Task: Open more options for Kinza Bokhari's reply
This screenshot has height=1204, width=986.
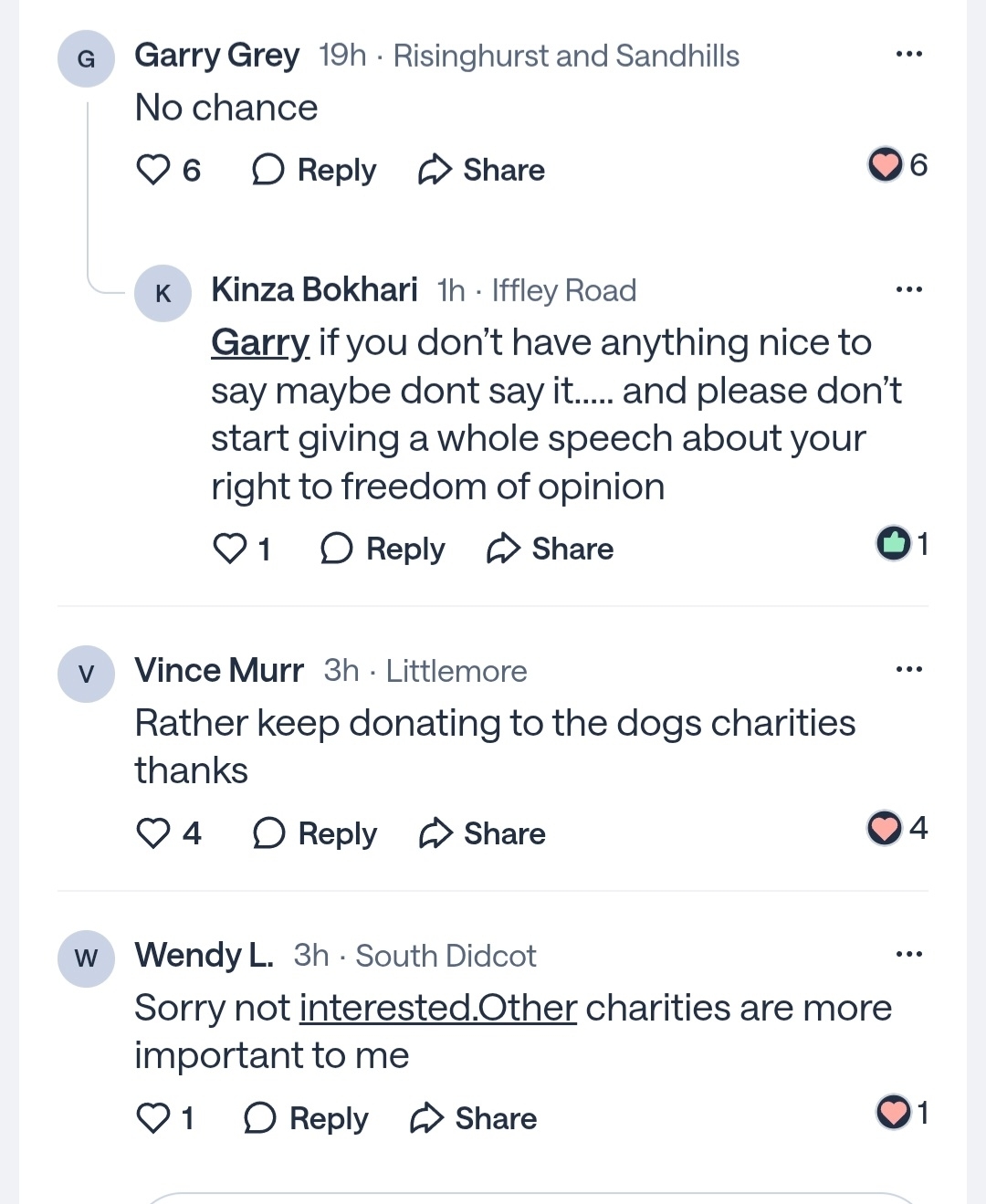Action: [908, 290]
